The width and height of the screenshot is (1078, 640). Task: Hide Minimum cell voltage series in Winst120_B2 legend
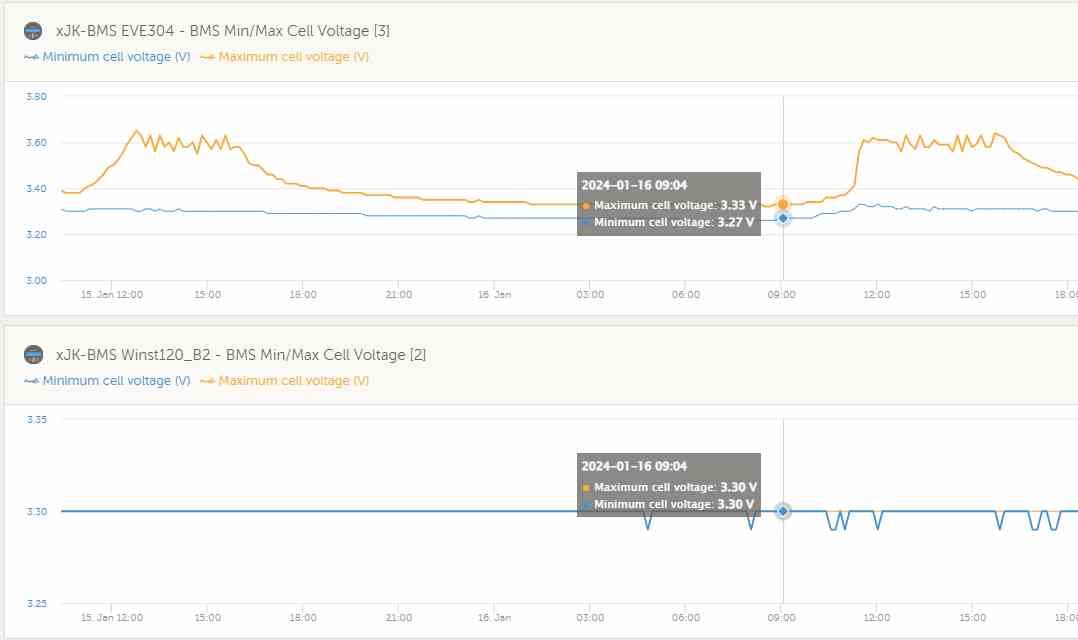pyautogui.click(x=107, y=381)
